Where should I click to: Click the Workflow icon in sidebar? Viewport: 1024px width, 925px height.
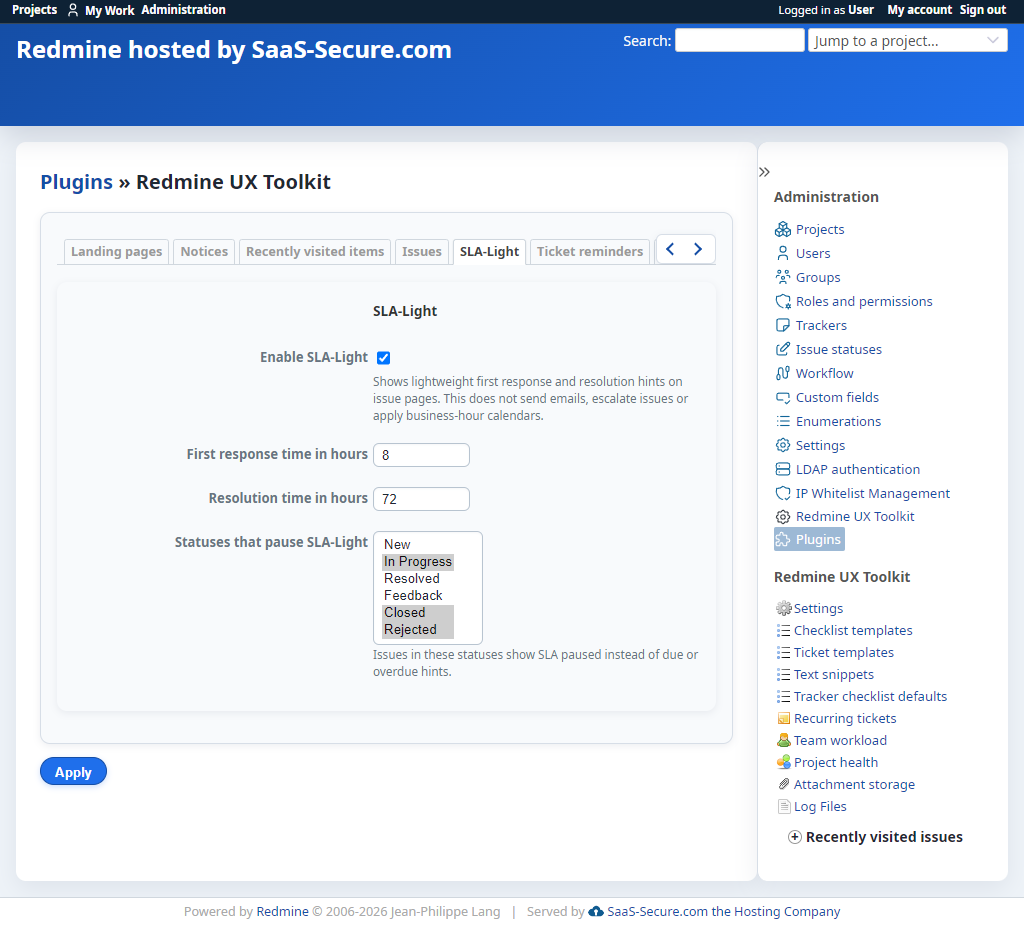tap(782, 373)
